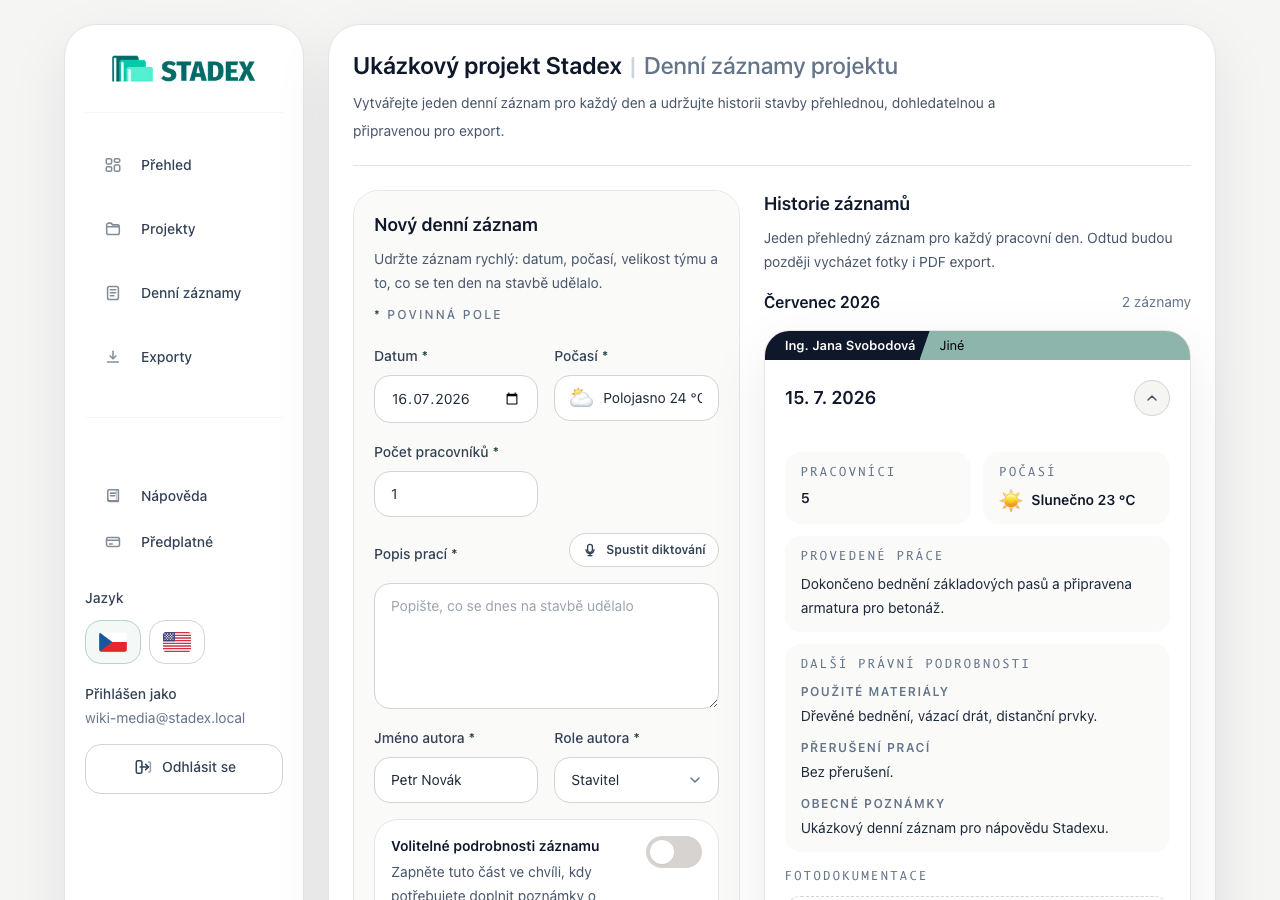1280x900 pixels.
Task: Click the Bez přerušení. text
Action: [x=847, y=772]
